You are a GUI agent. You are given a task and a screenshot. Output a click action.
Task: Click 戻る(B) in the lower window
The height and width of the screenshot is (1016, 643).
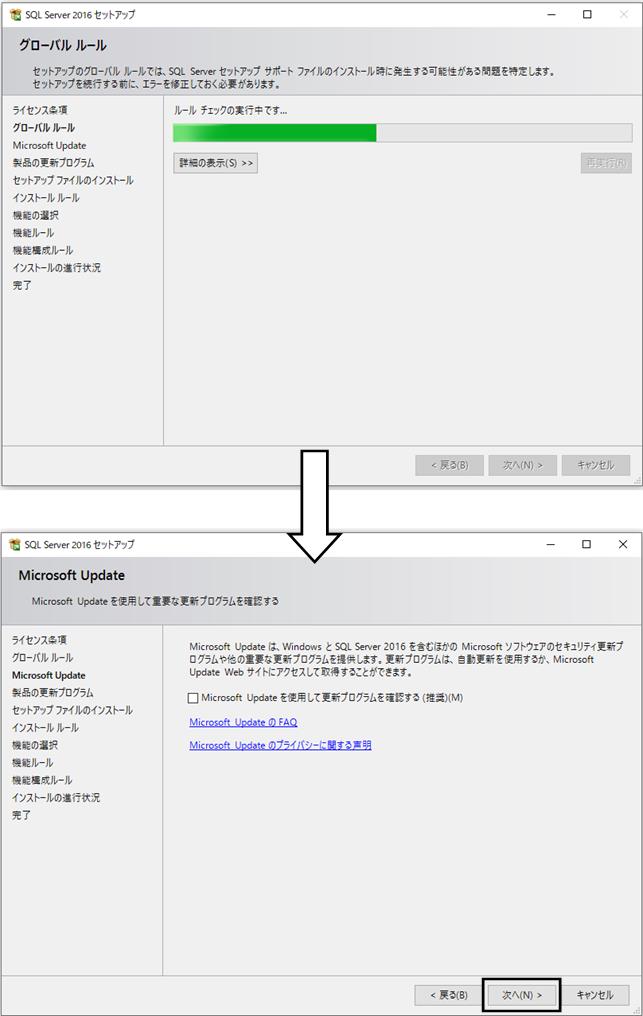click(x=449, y=995)
